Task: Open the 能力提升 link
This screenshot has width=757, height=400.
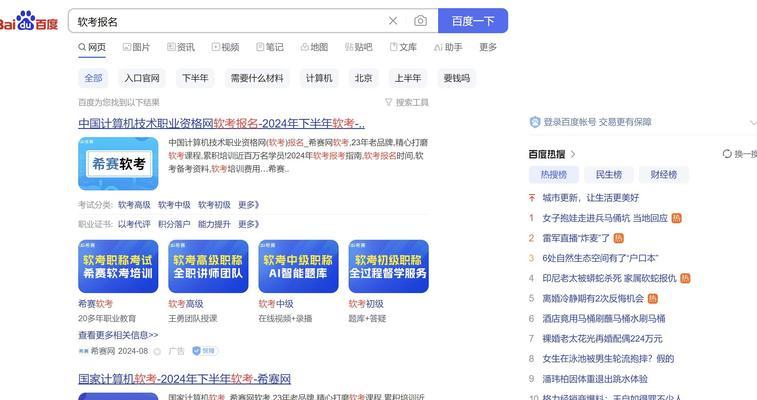Action: pyautogui.click(x=214, y=224)
